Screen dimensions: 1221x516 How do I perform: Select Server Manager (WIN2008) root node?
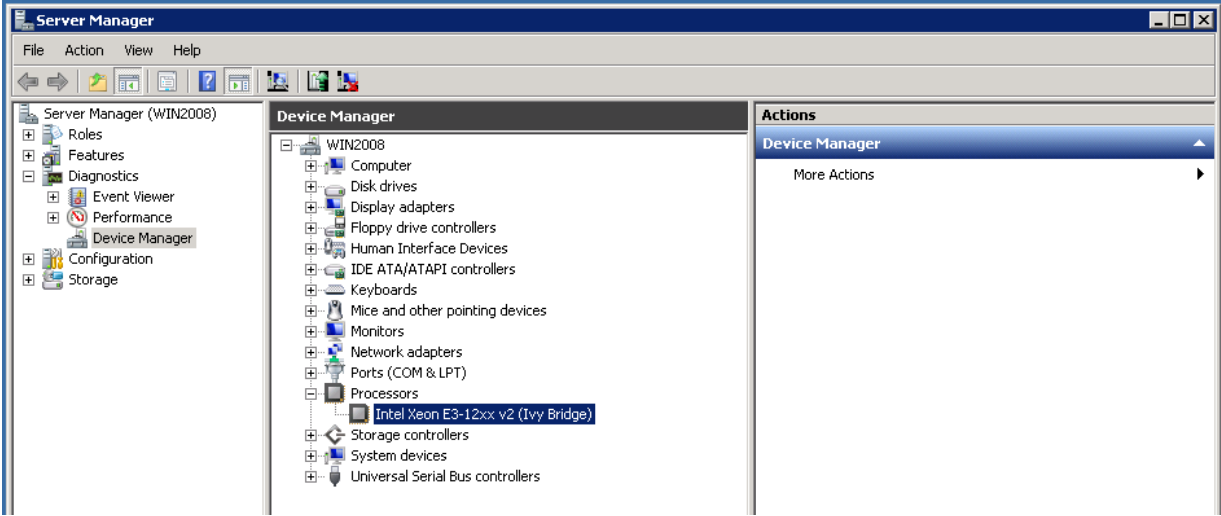point(132,113)
